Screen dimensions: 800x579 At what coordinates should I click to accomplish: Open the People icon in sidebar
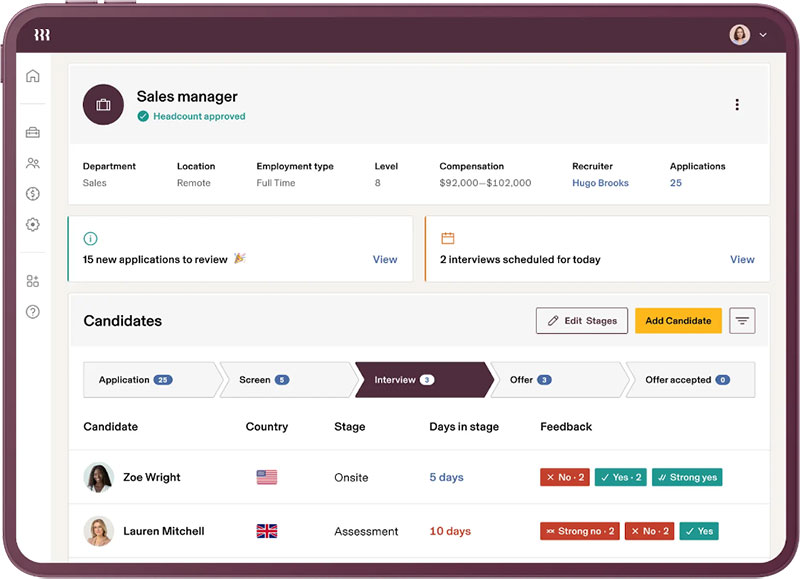33,163
